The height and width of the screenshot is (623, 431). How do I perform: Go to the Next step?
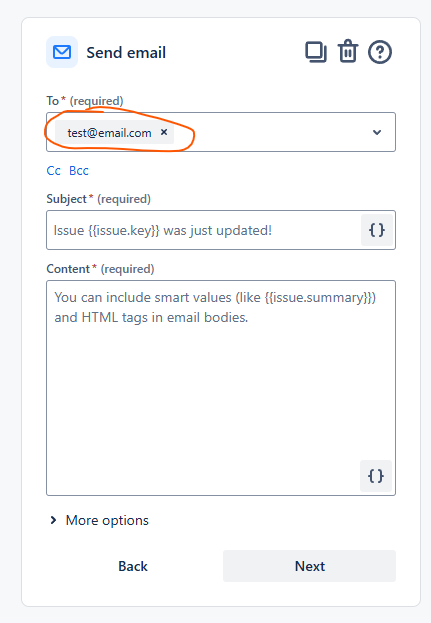(x=309, y=566)
